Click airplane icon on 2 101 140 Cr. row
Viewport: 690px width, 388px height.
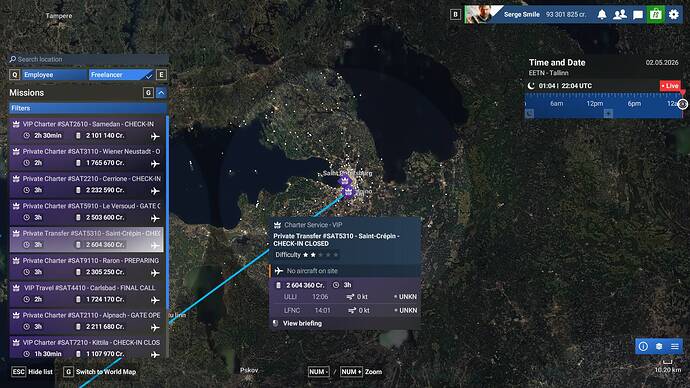[155, 136]
